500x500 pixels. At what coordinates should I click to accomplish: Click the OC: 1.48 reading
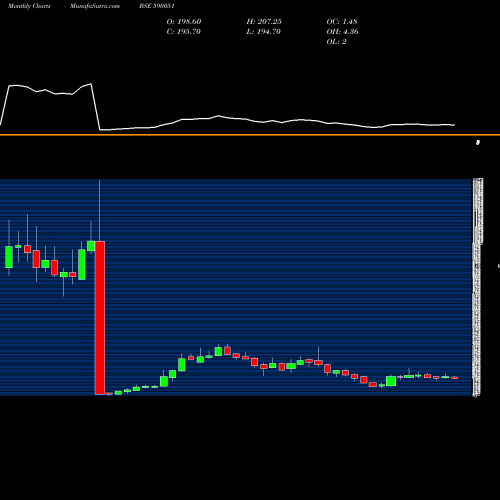[342, 22]
